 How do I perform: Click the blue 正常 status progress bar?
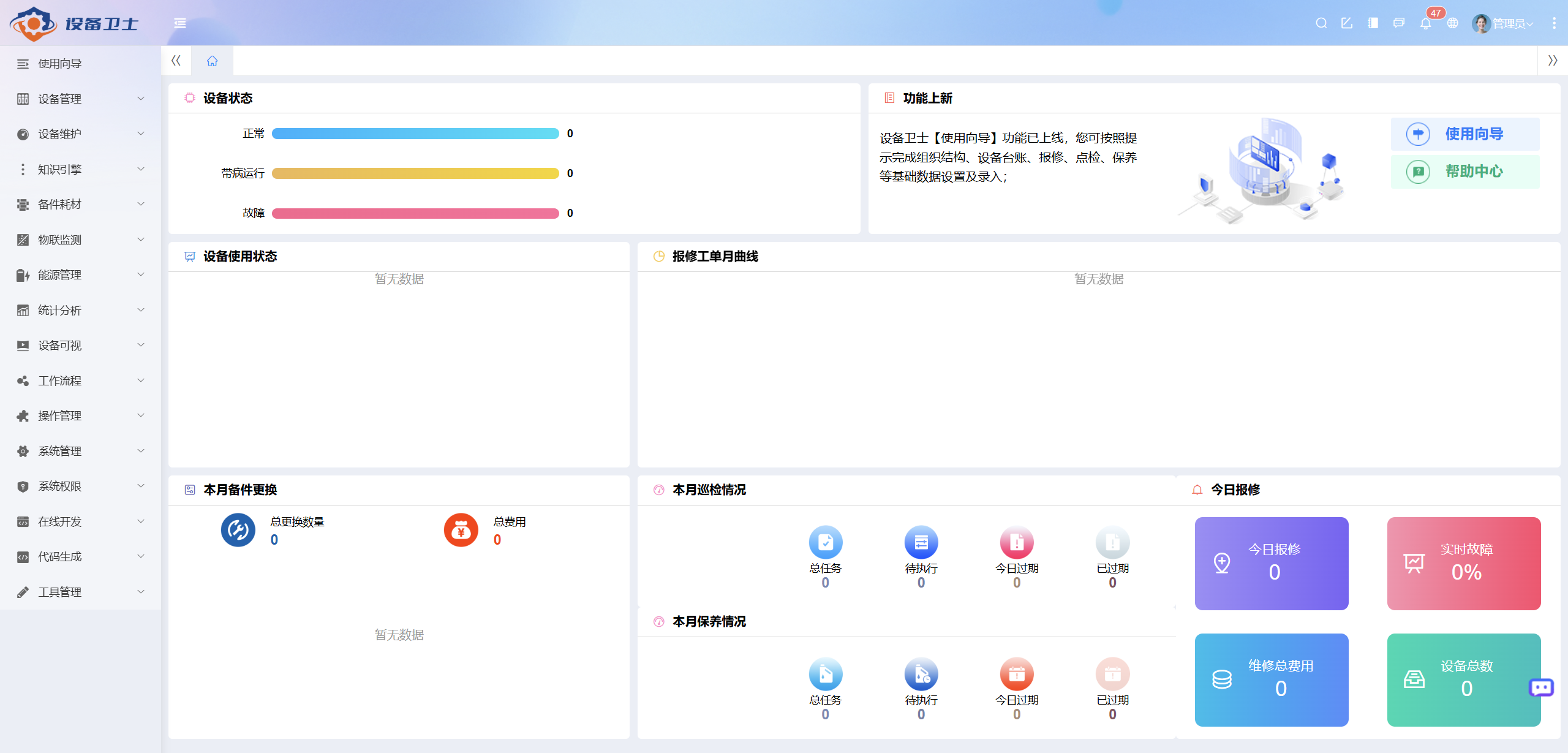click(415, 134)
